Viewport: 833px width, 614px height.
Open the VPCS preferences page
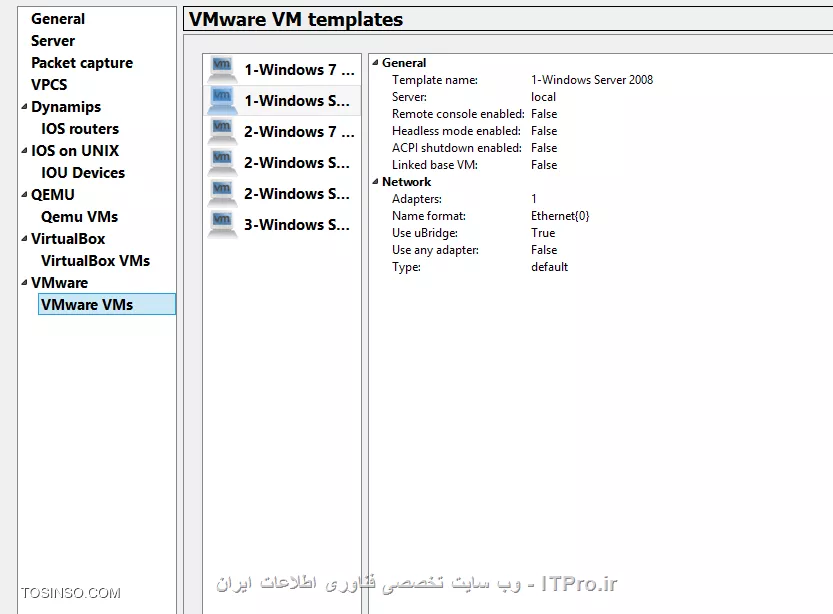pos(49,84)
